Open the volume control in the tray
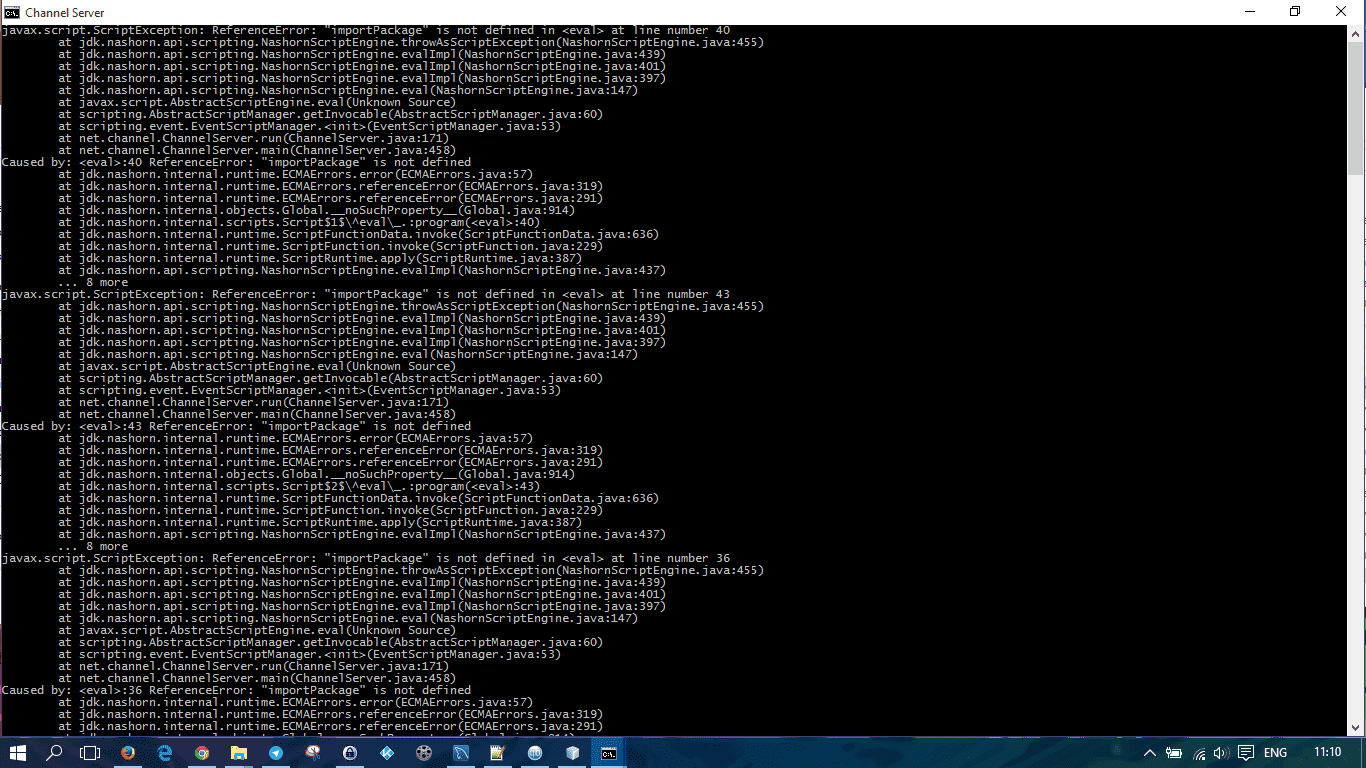Image resolution: width=1366 pixels, height=768 pixels. click(x=1221, y=752)
